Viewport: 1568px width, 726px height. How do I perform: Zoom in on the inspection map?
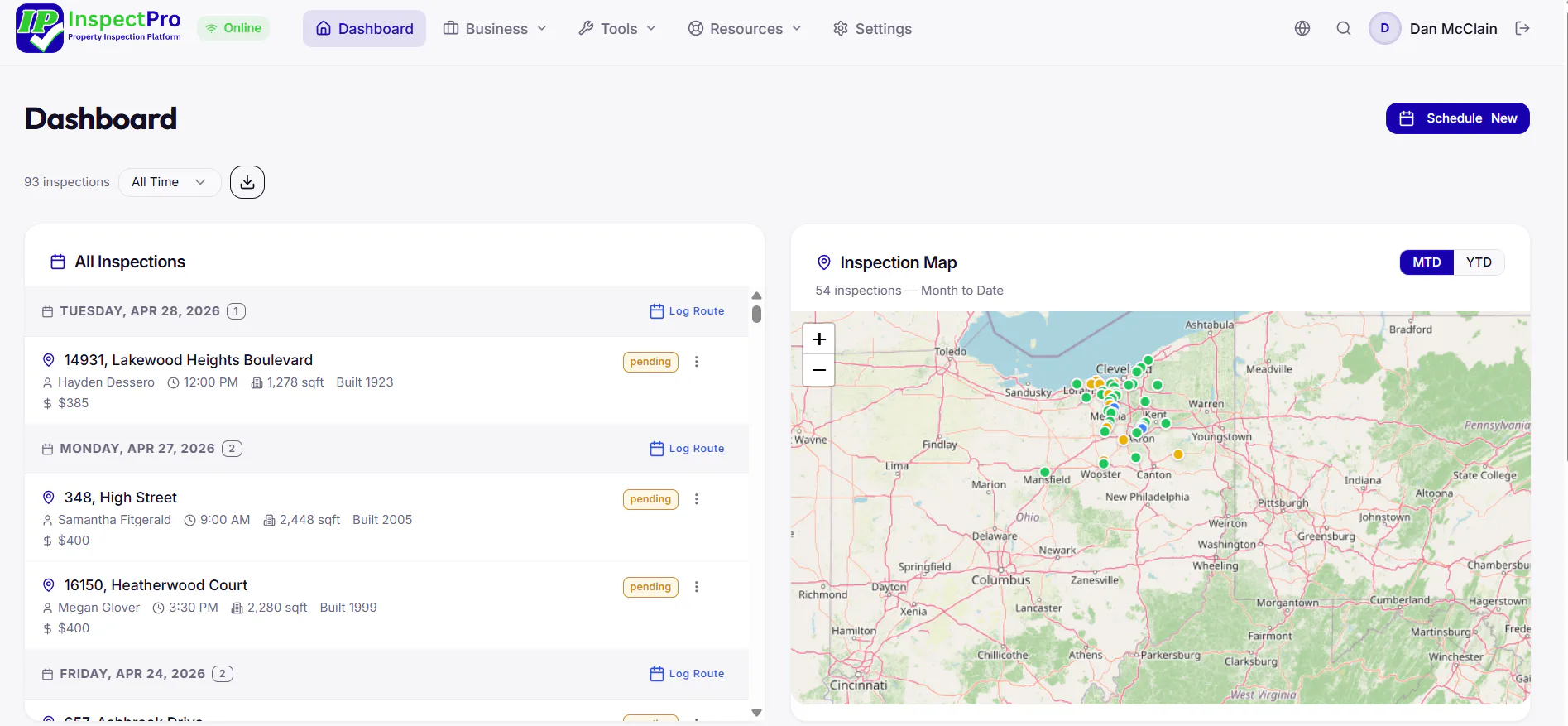click(x=819, y=339)
